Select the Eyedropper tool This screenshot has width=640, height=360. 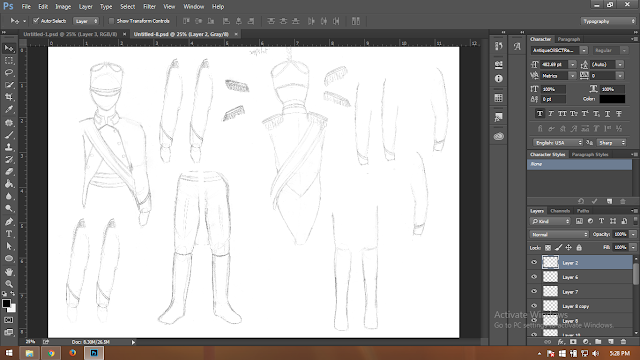click(9, 109)
